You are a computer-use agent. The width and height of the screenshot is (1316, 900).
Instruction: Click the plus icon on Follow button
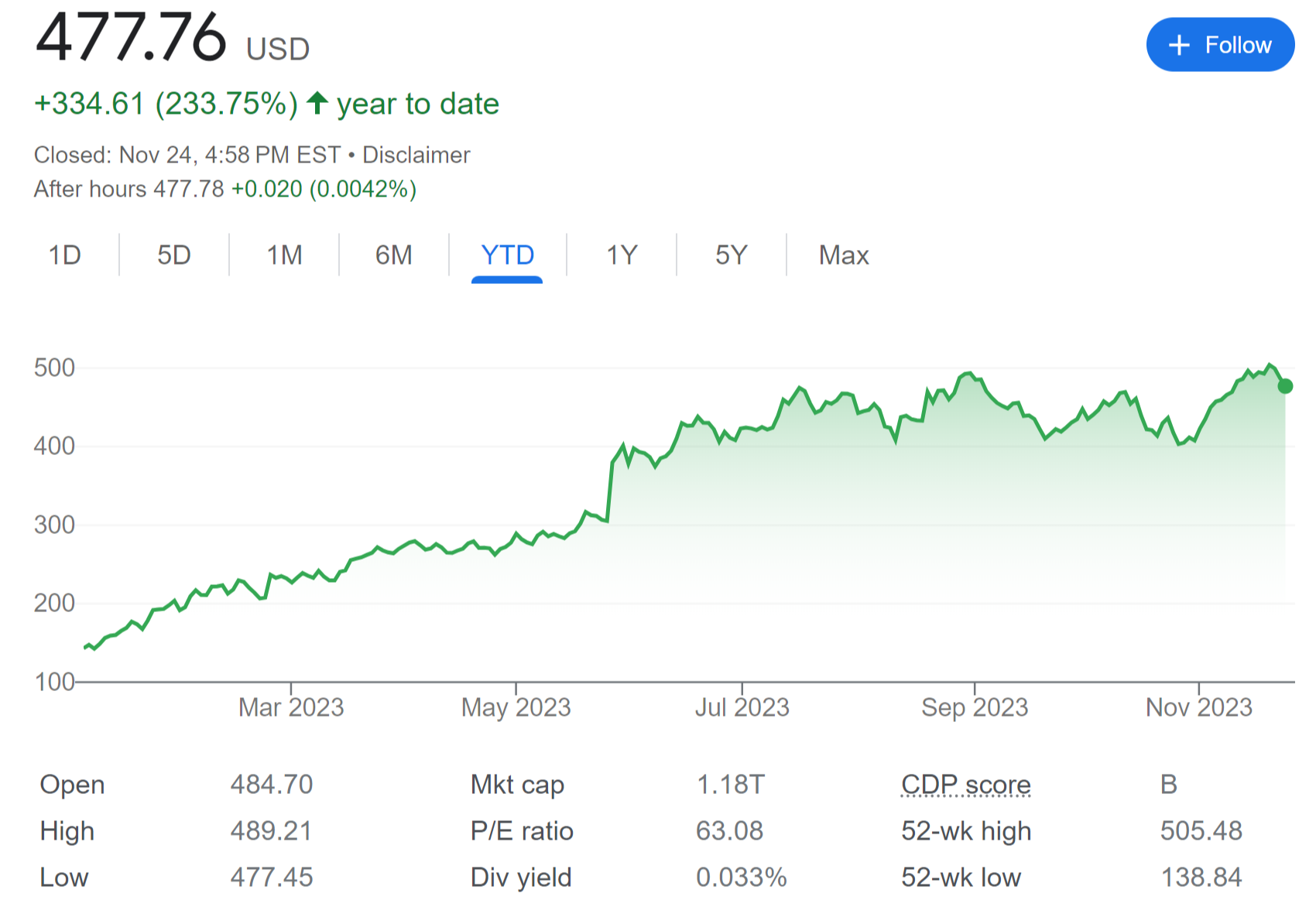(1179, 45)
